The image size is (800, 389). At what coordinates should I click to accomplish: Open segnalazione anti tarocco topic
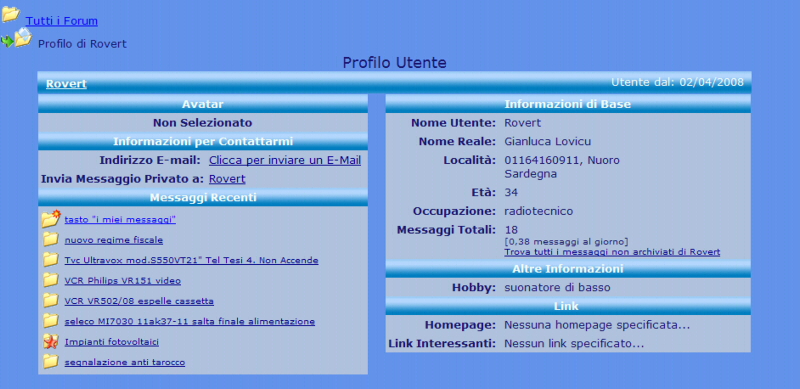coord(124,362)
